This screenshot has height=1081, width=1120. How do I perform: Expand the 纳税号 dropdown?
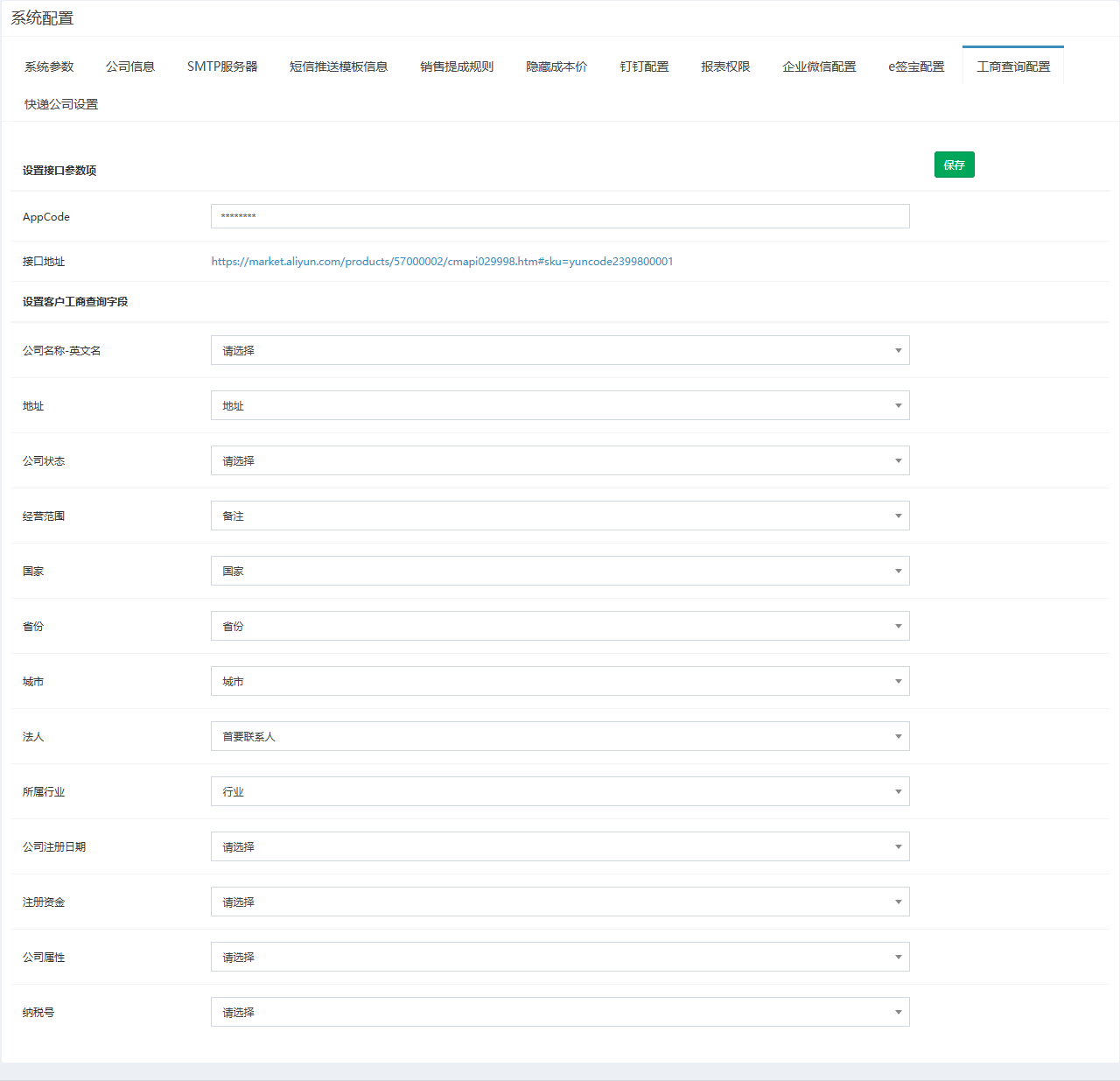(x=560, y=1012)
